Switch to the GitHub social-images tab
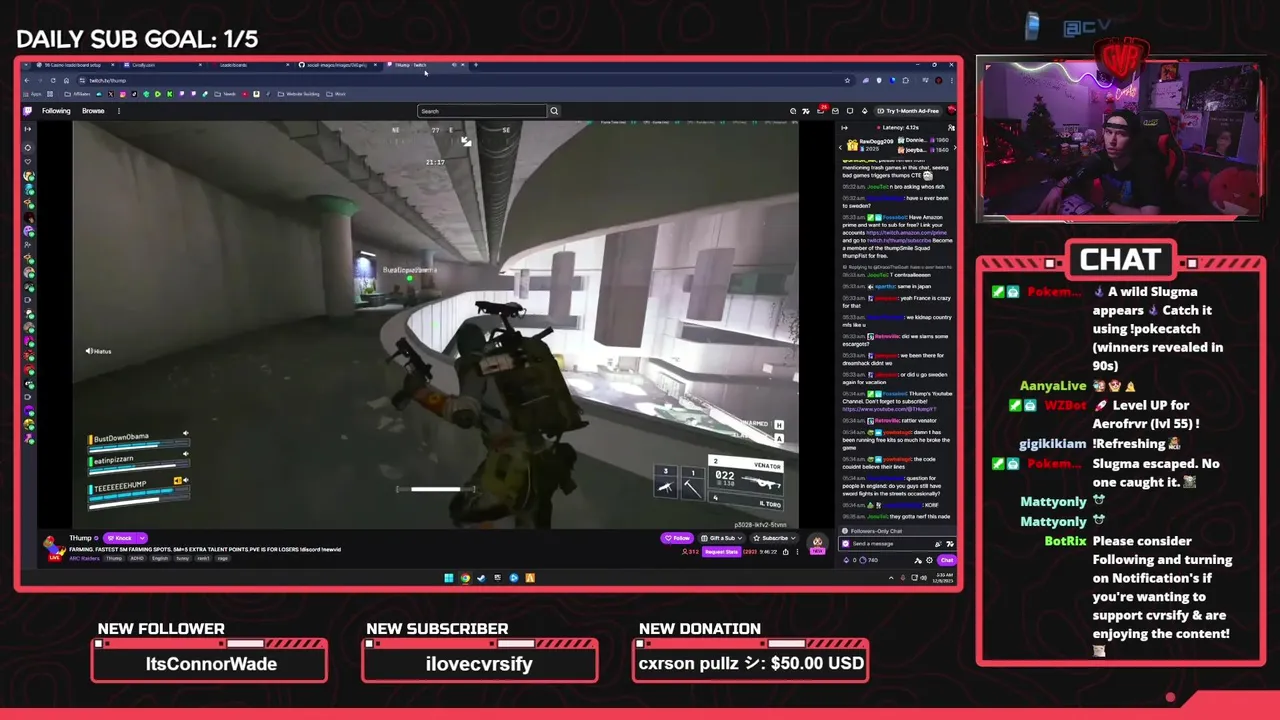Viewport: 1280px width, 720px height. point(339,65)
